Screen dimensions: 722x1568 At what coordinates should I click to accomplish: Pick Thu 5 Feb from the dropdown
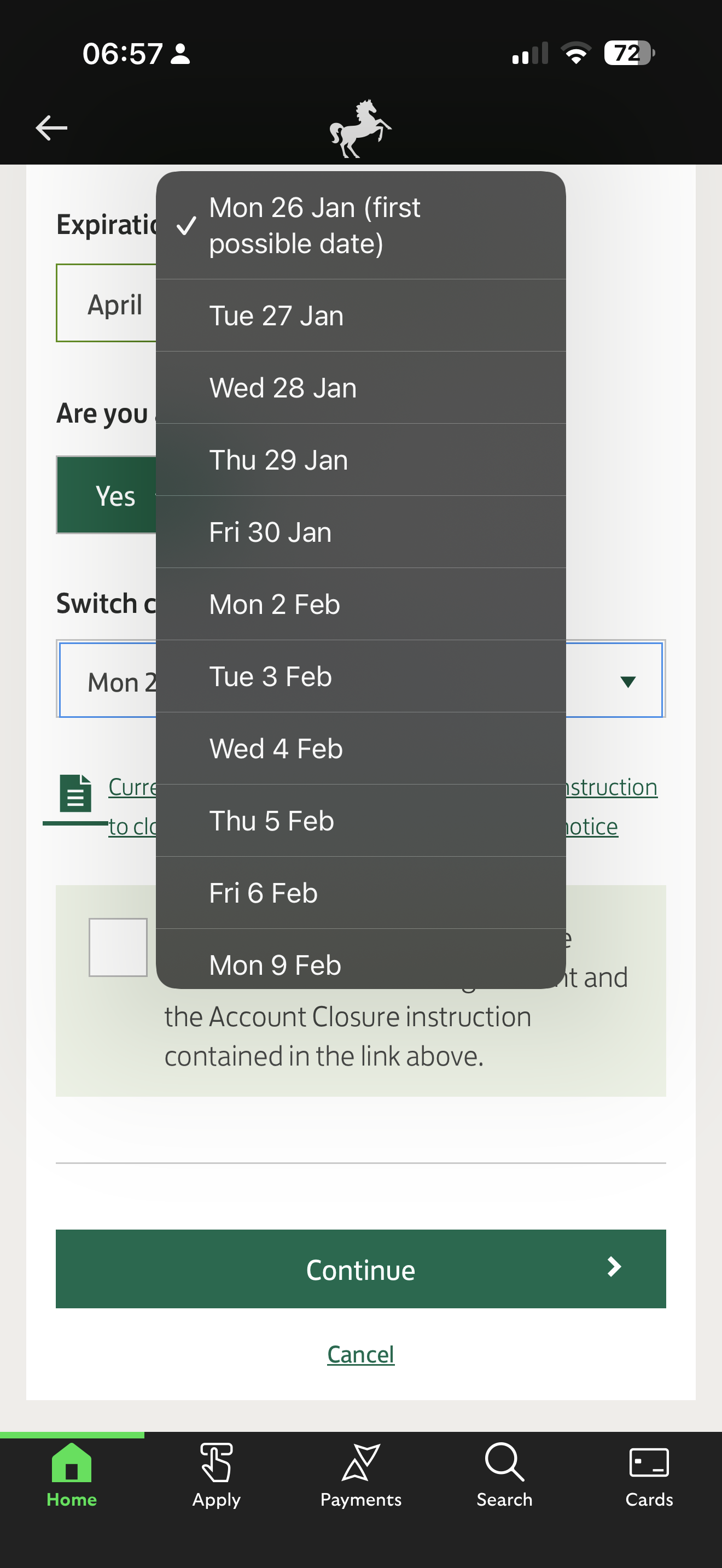[360, 821]
